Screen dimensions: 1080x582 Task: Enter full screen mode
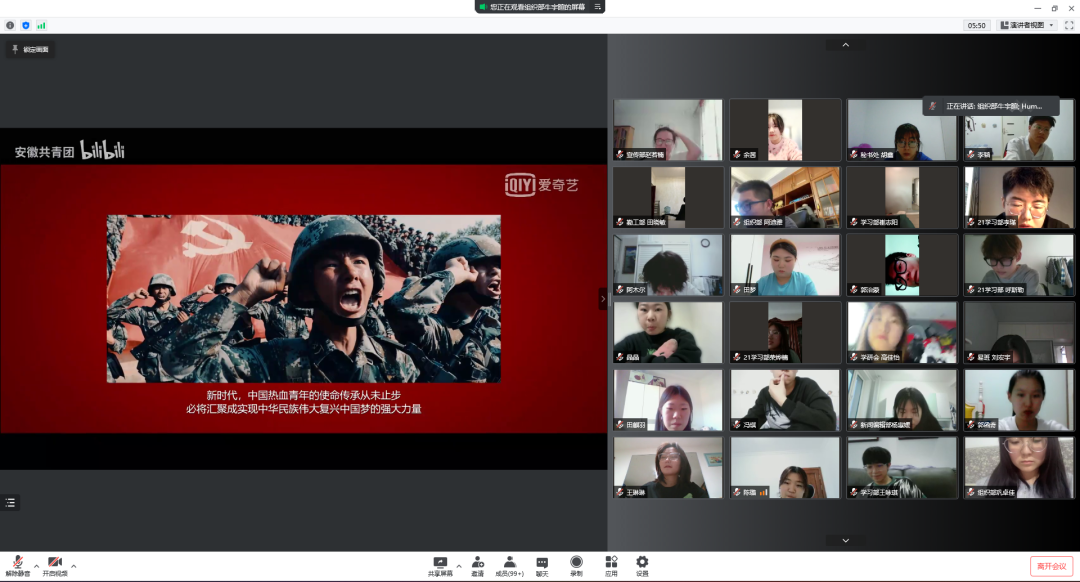pos(1069,25)
